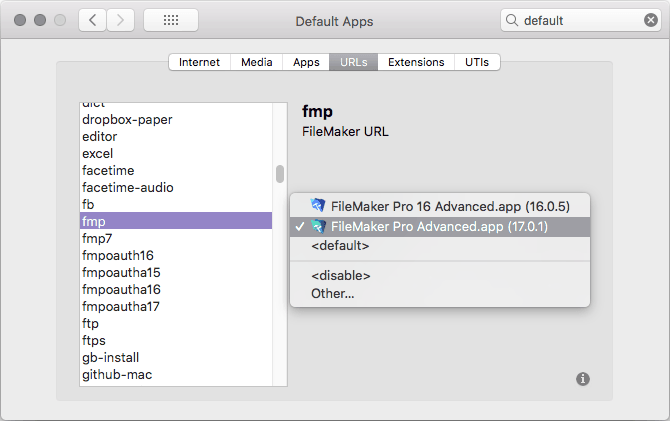This screenshot has height=421, width=670.
Task: Switch to the Extensions tab
Action: (416, 62)
